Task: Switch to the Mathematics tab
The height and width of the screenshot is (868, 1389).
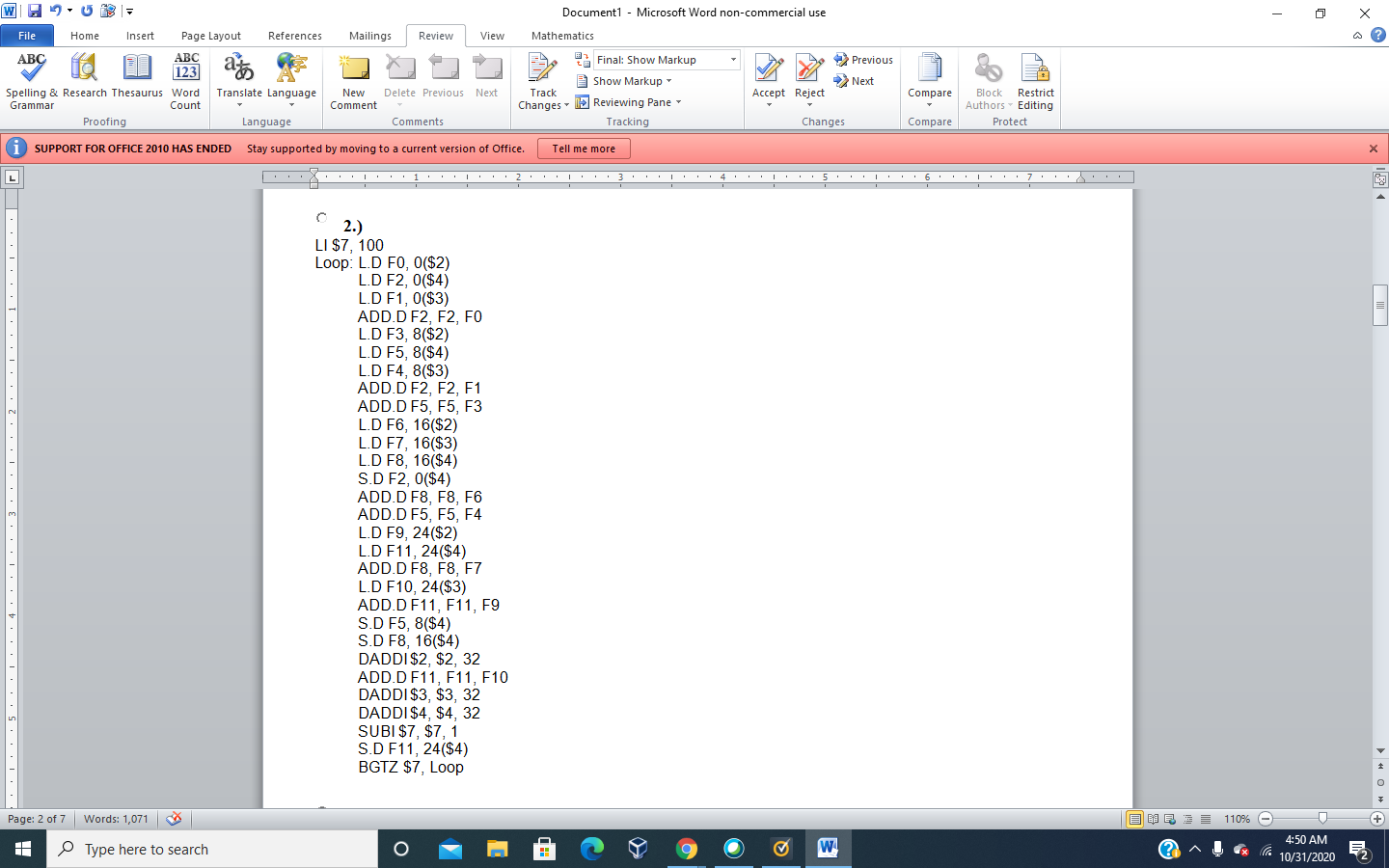Action: coord(562,36)
